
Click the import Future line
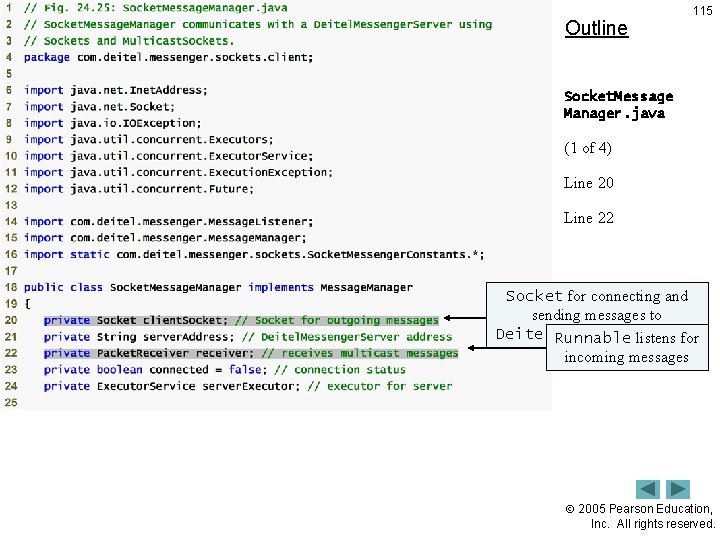139,189
